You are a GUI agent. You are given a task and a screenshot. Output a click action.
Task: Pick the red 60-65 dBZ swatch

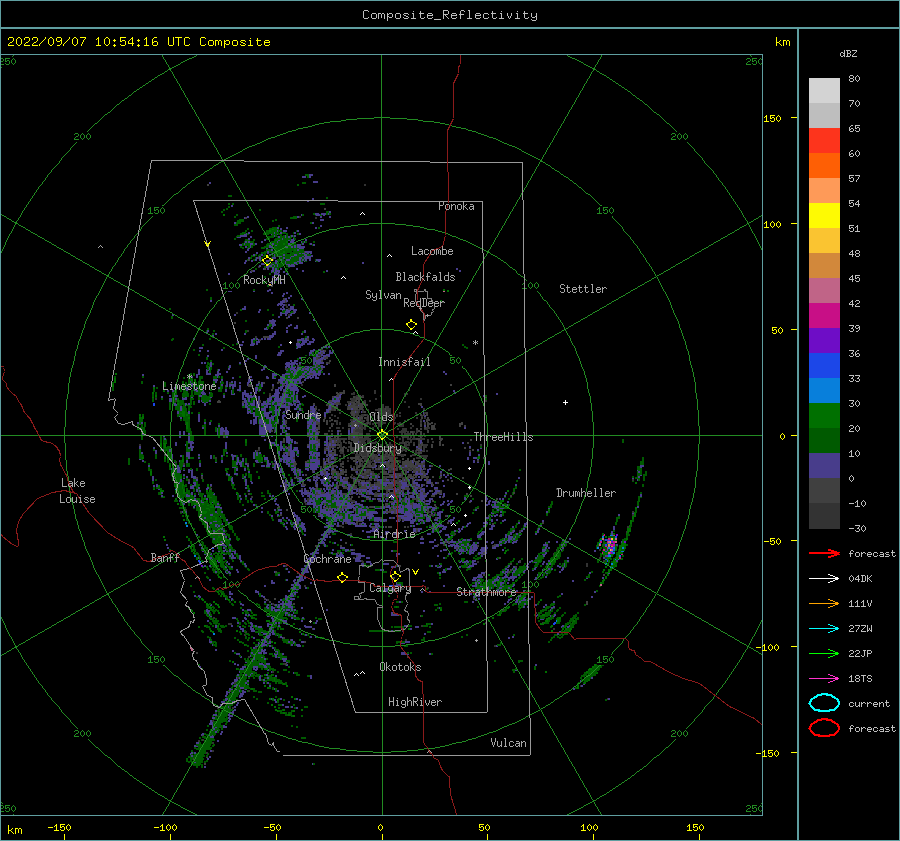[824, 141]
